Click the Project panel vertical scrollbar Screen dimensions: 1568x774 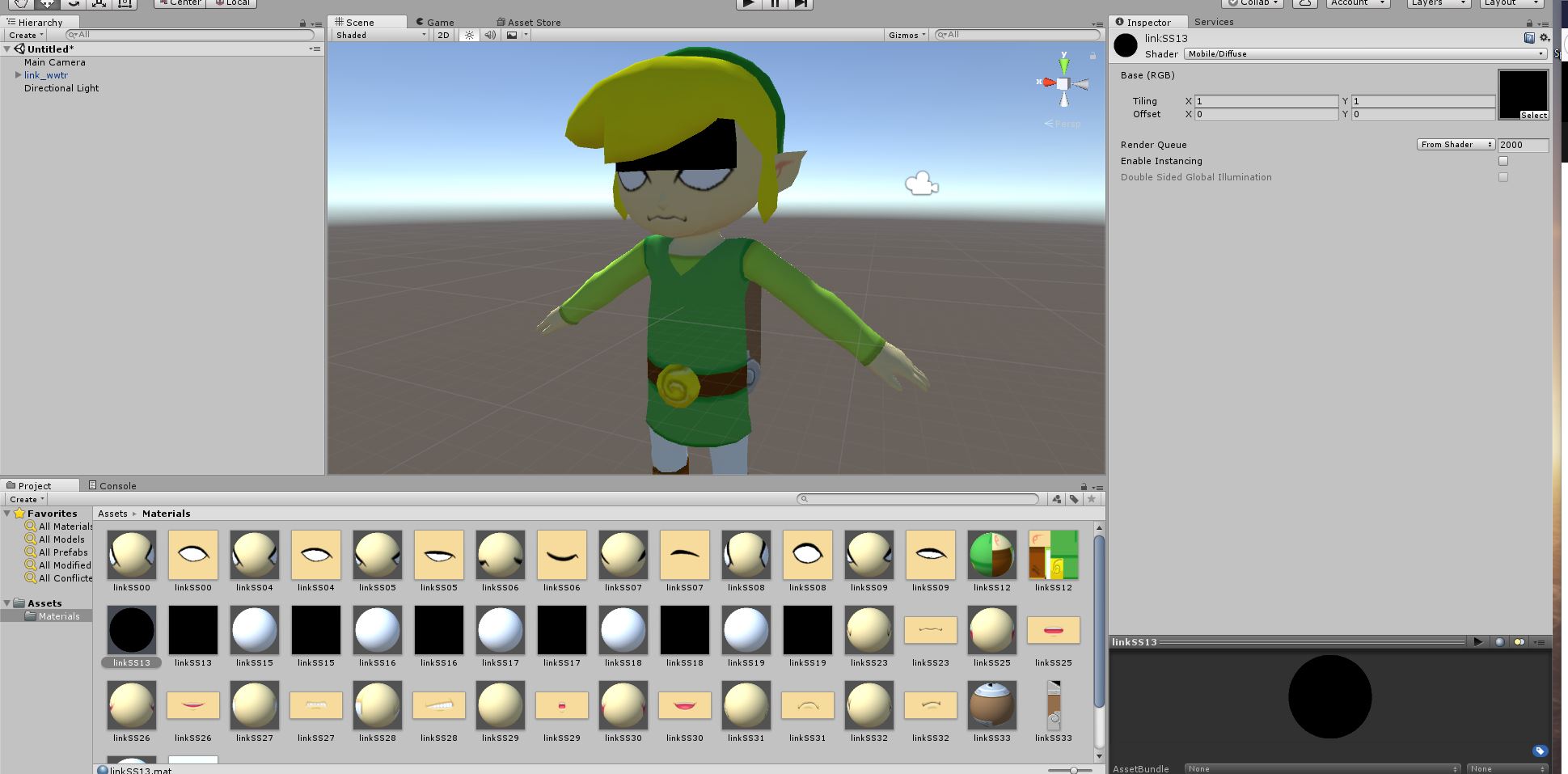point(1099,621)
